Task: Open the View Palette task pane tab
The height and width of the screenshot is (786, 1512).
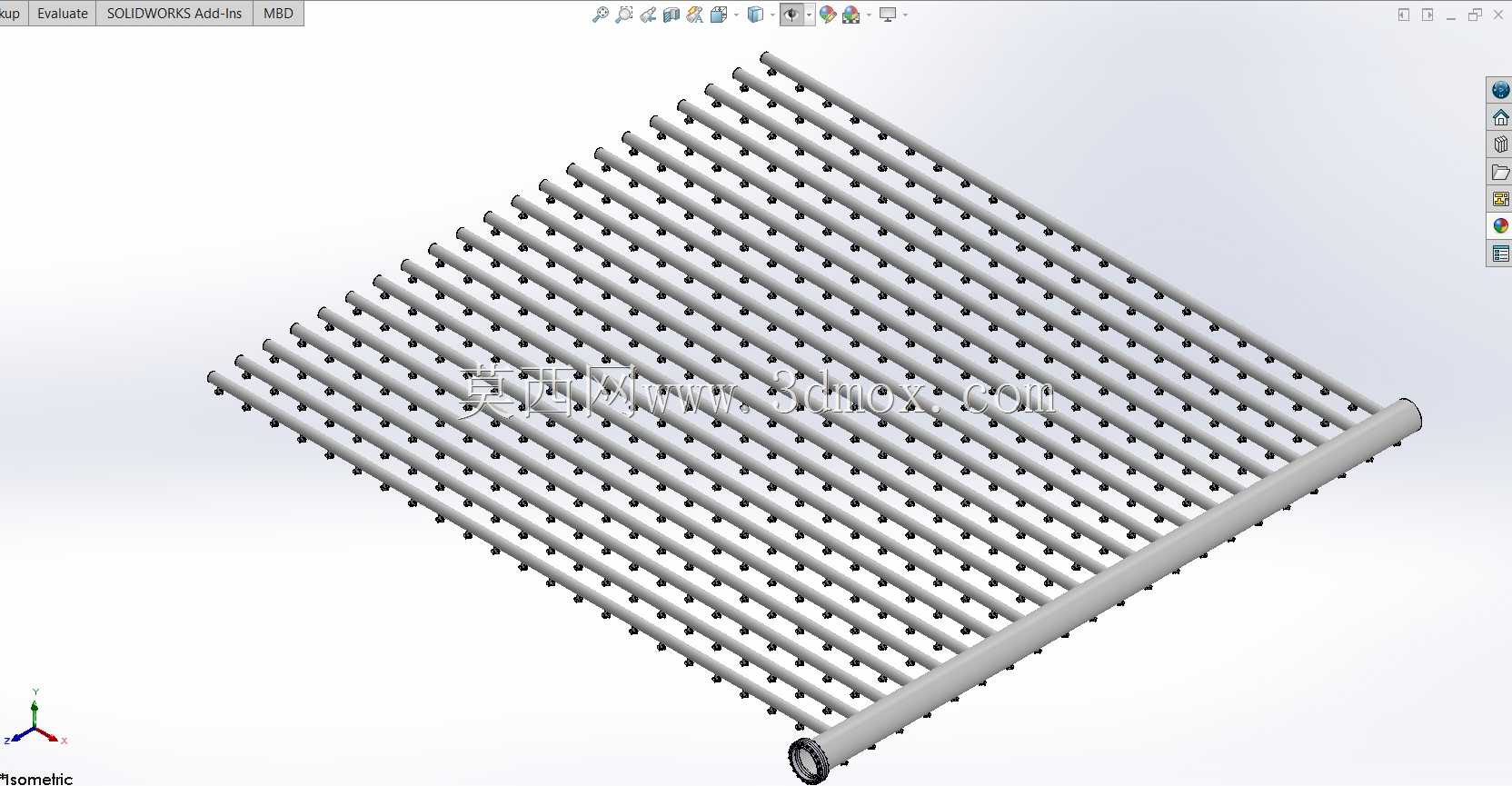Action: (x=1500, y=199)
